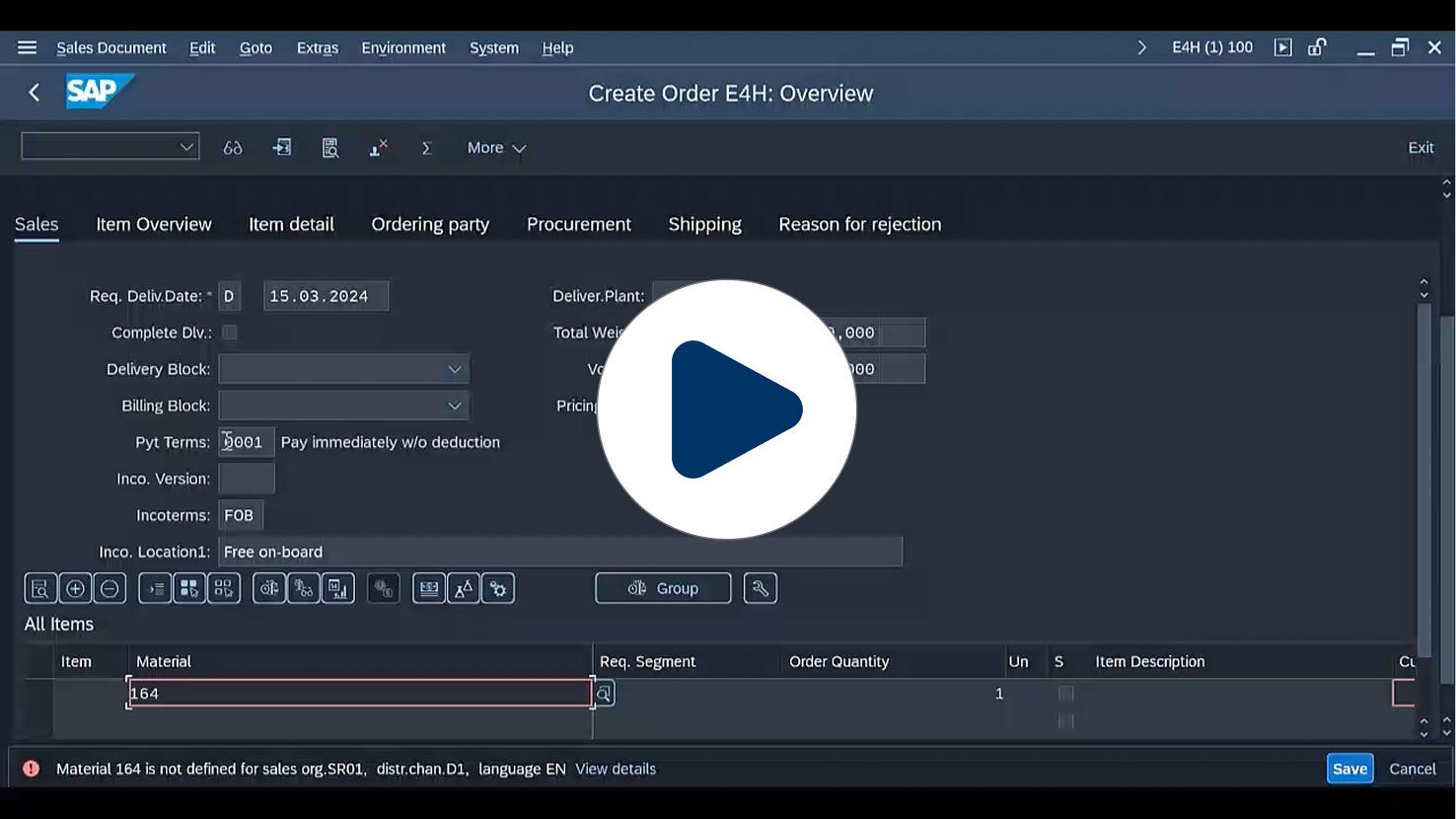Add an item with the plus circle icon
Image resolution: width=1456 pixels, height=819 pixels.
(x=75, y=588)
